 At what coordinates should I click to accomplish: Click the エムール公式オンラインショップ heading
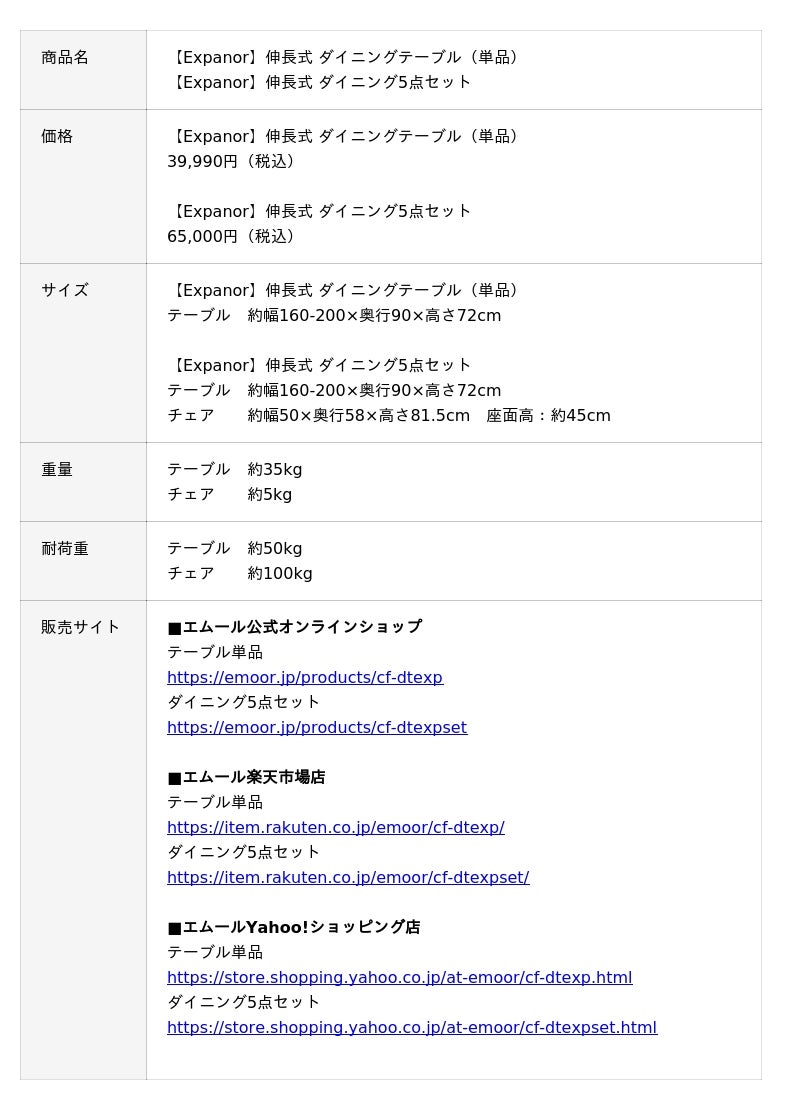click(x=294, y=628)
